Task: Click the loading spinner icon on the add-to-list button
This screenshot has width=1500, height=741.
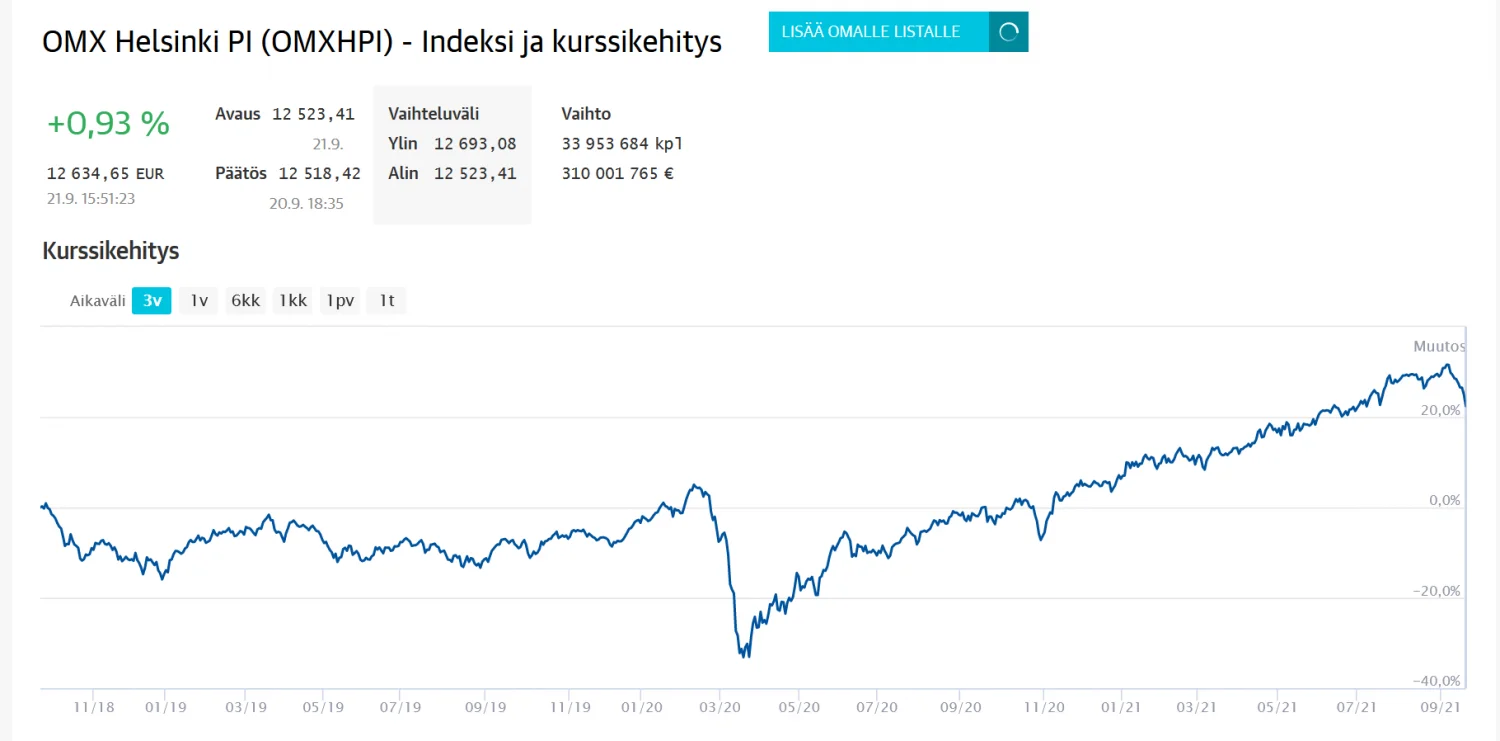Action: pos(1008,32)
